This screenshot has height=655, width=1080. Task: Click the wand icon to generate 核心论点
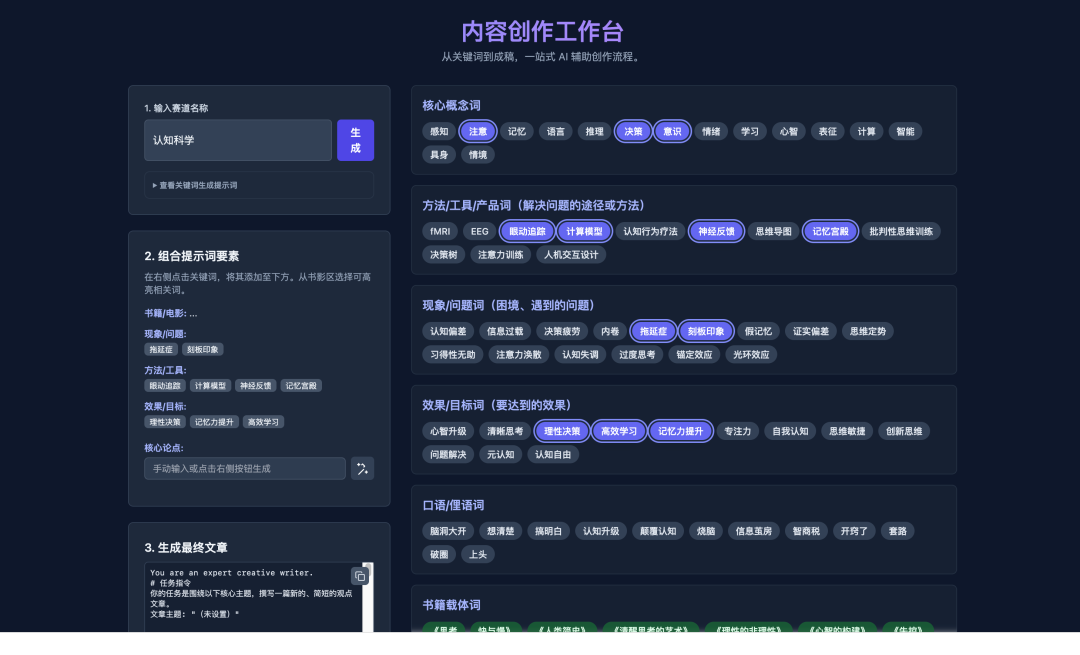tap(362, 468)
